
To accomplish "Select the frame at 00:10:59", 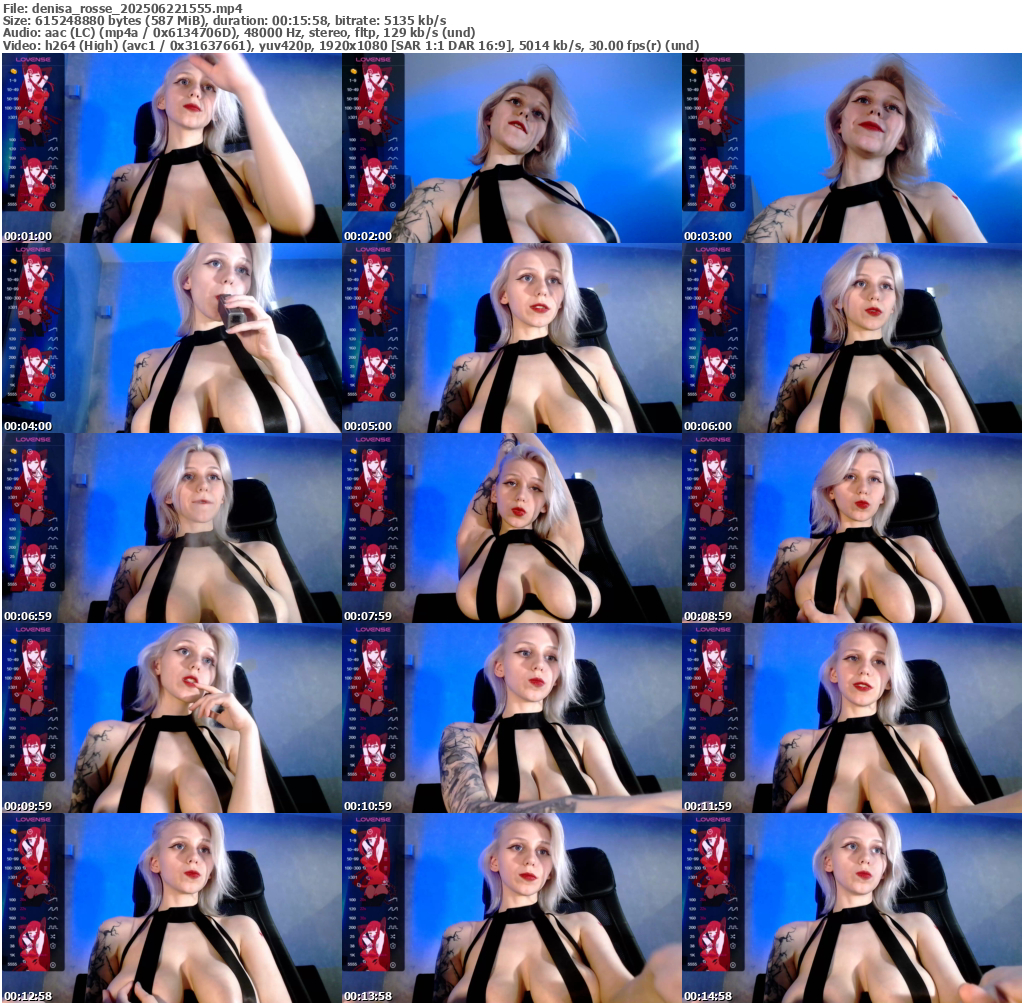I will (x=511, y=718).
